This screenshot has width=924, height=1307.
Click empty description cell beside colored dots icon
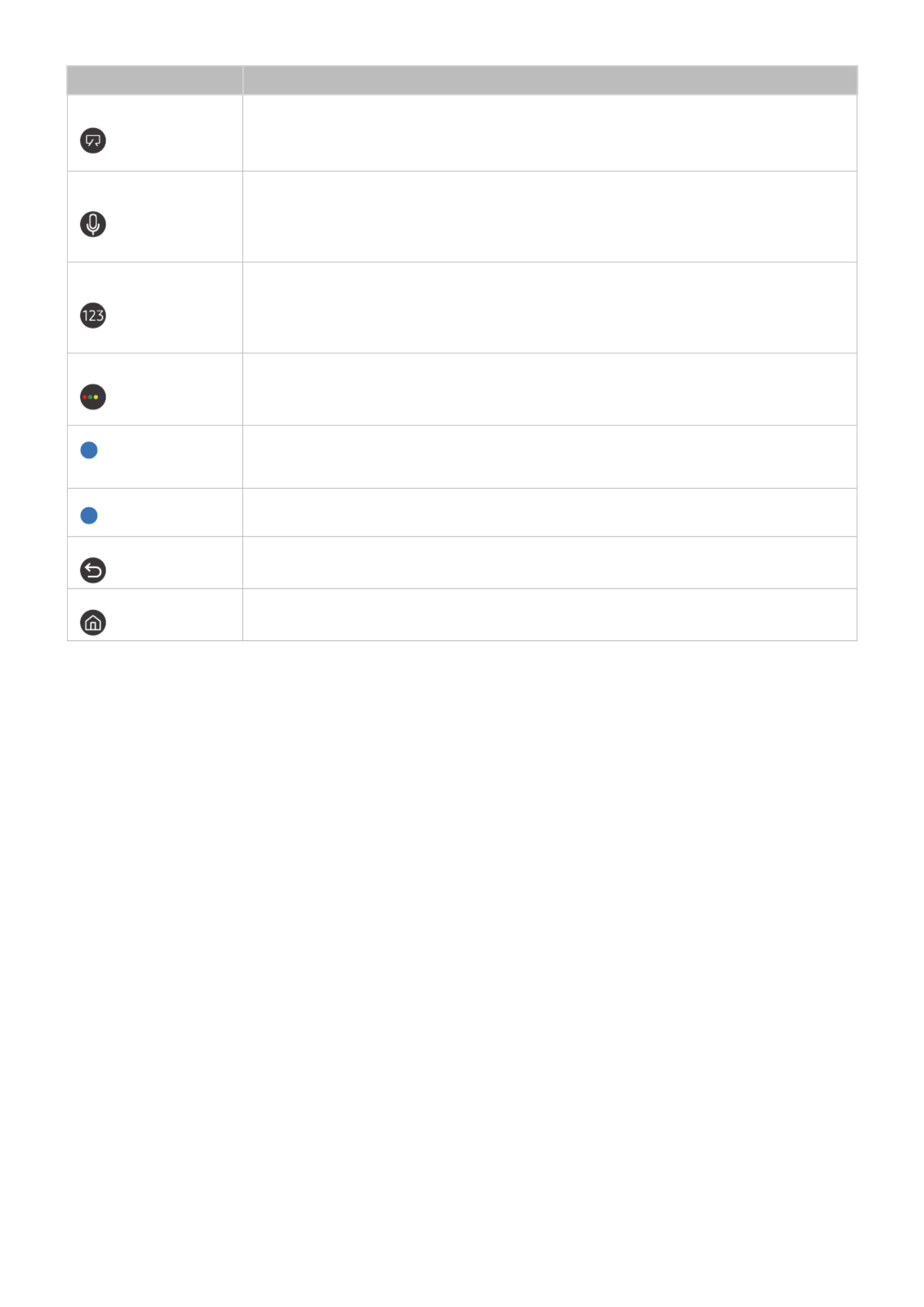[x=550, y=389]
